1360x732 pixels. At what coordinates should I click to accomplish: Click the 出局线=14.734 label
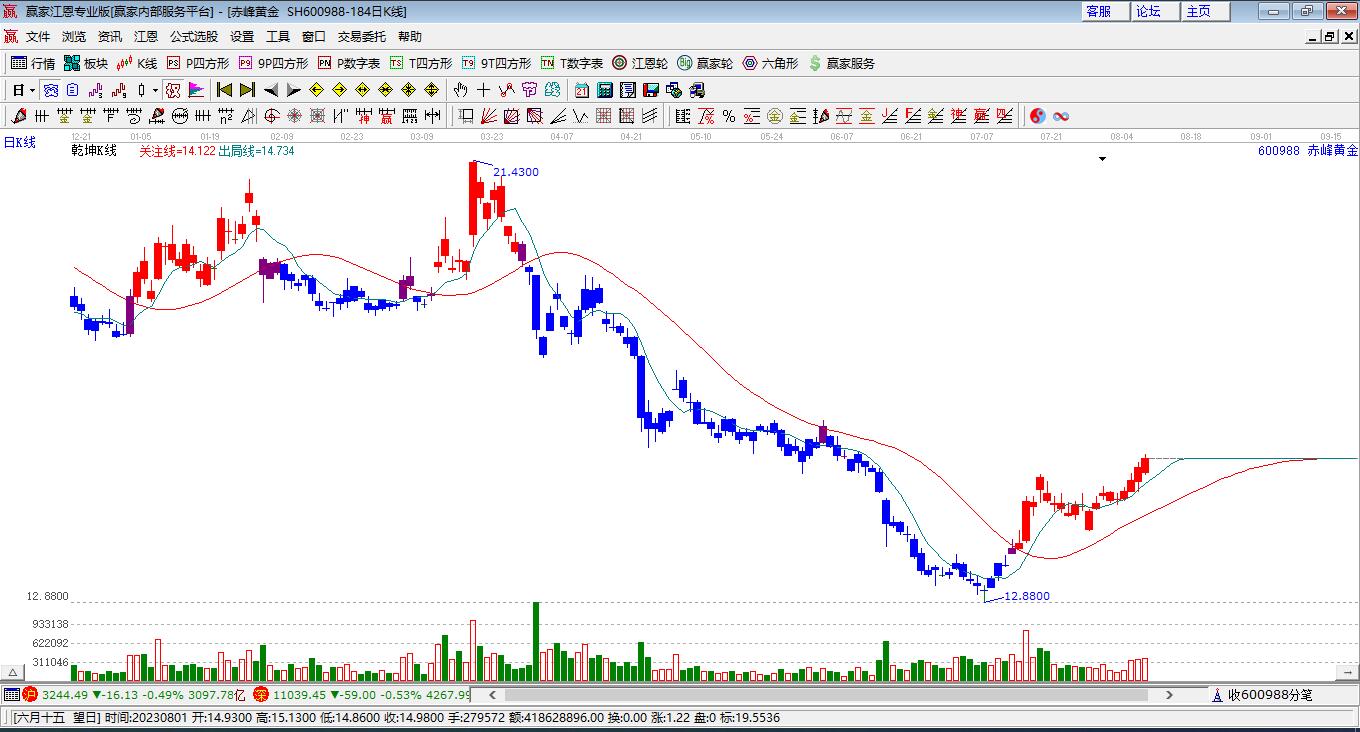pyautogui.click(x=257, y=151)
